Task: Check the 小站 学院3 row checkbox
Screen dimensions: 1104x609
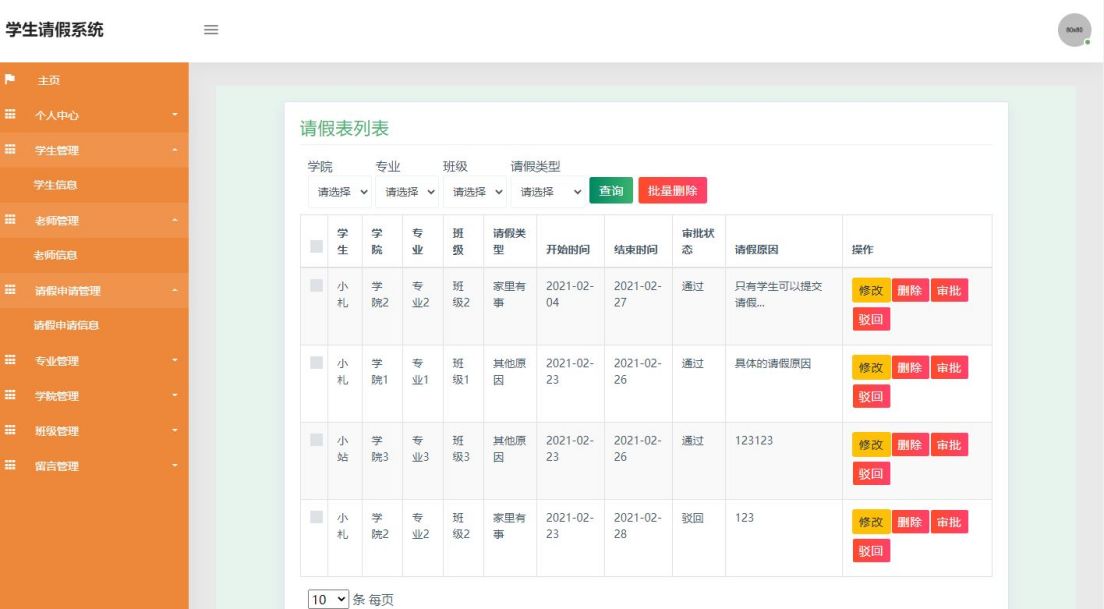Action: (316, 440)
